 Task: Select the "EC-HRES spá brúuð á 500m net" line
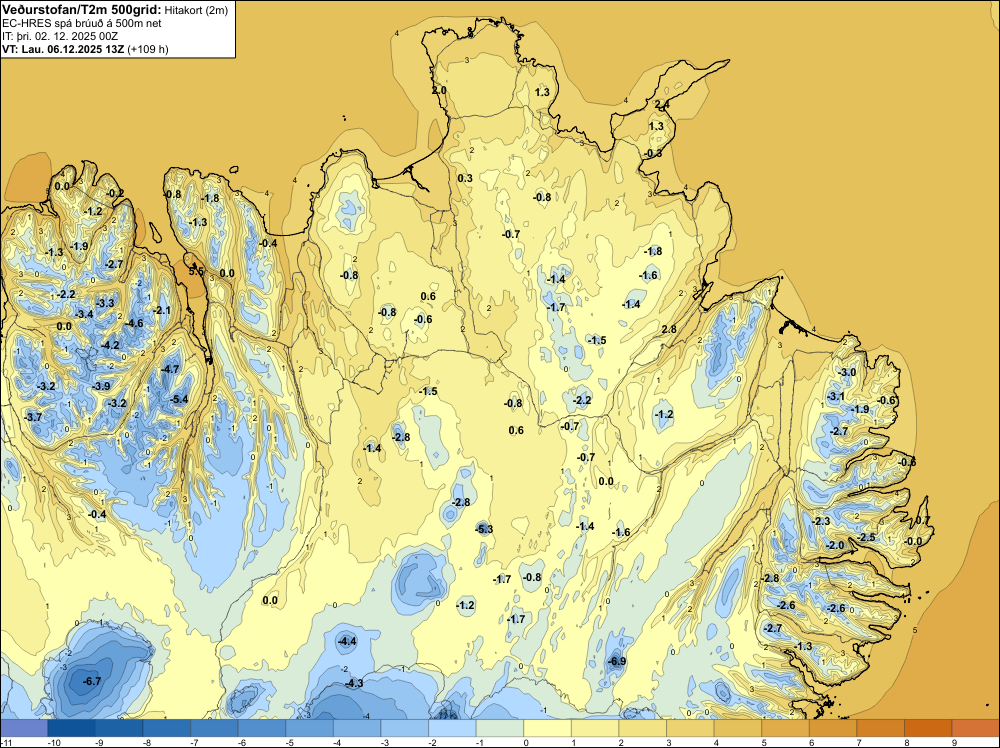coord(82,23)
